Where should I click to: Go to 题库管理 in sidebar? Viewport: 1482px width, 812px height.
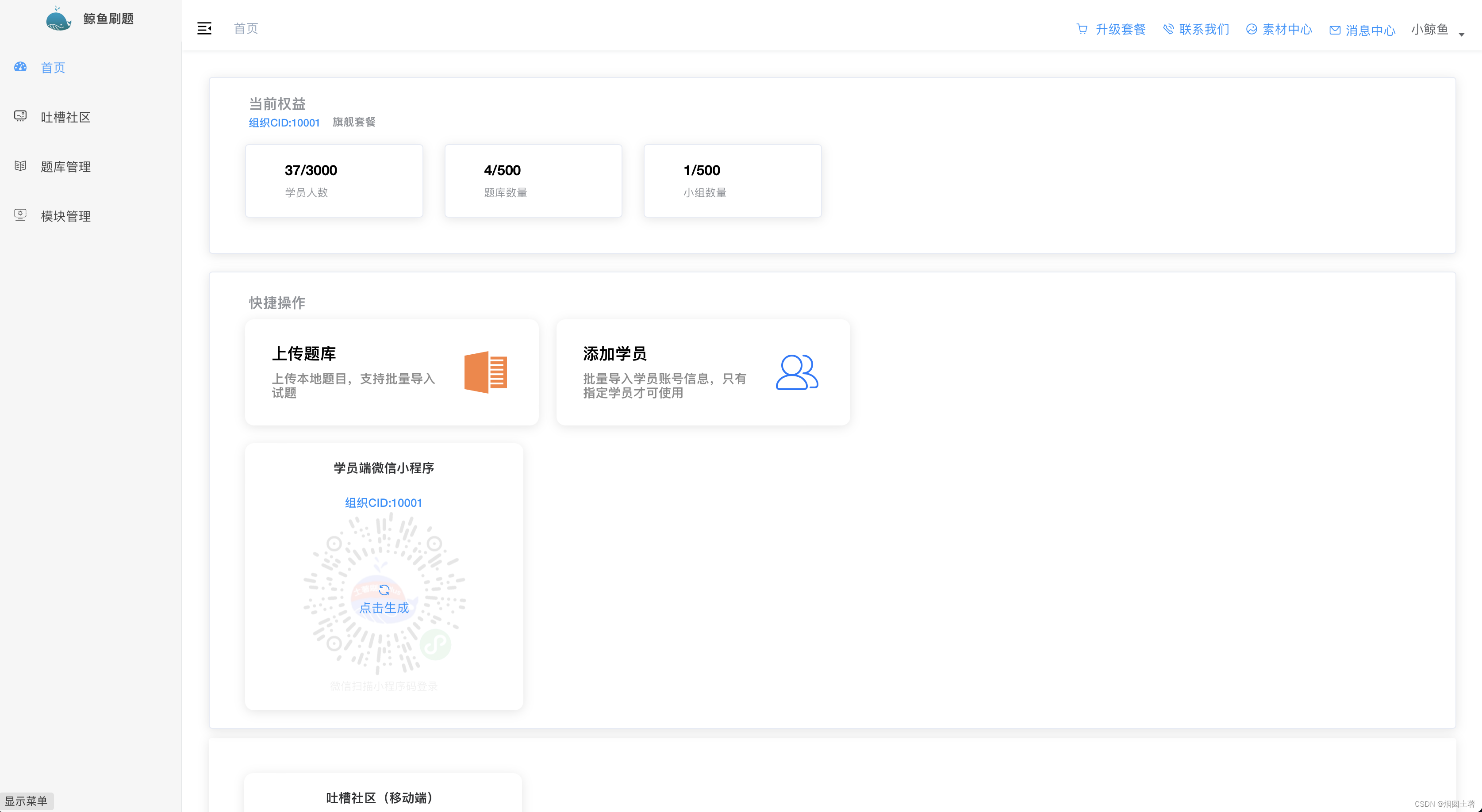[65, 167]
